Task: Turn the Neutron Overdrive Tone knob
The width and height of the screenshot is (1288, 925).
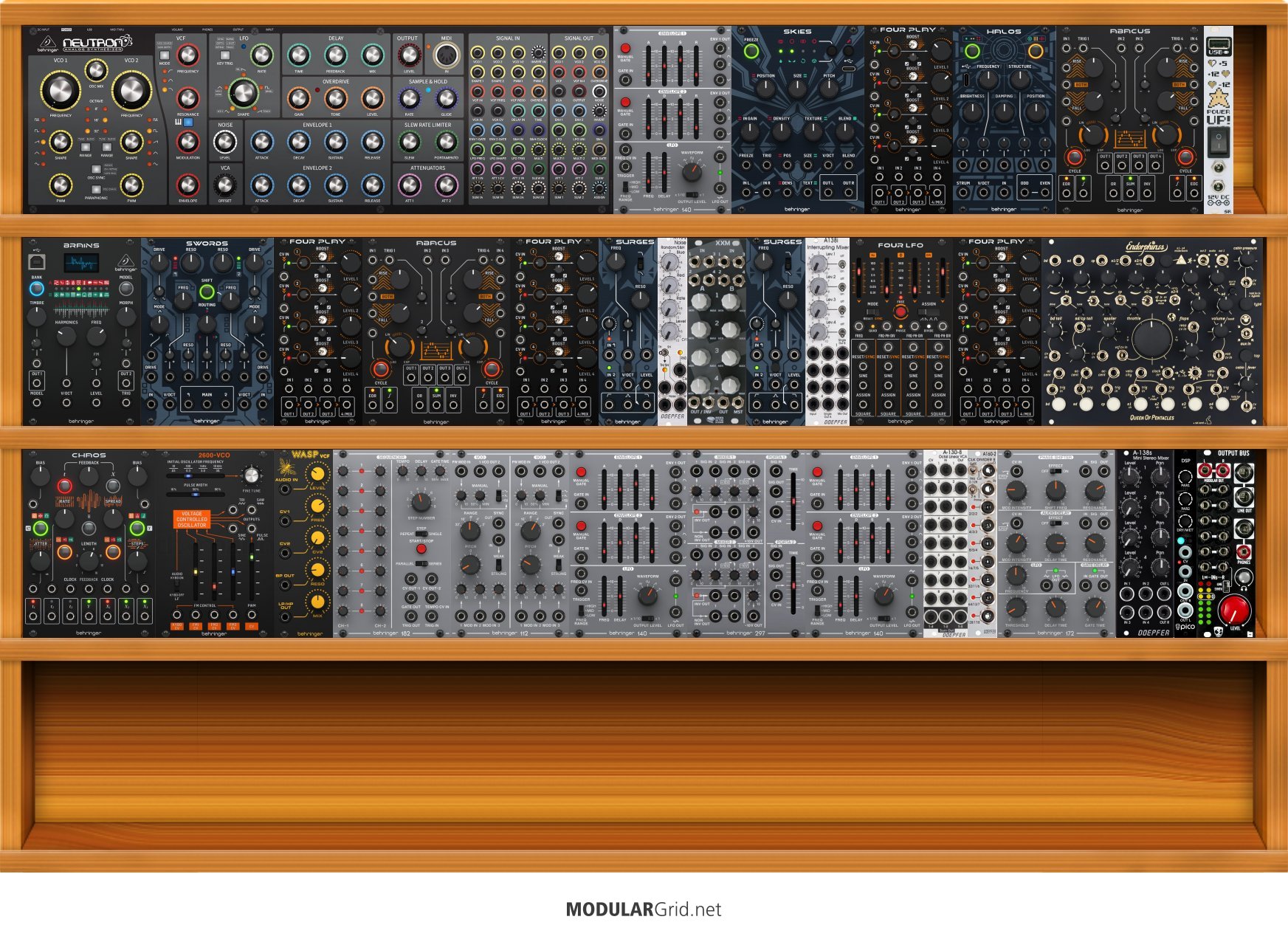Action: (335, 97)
